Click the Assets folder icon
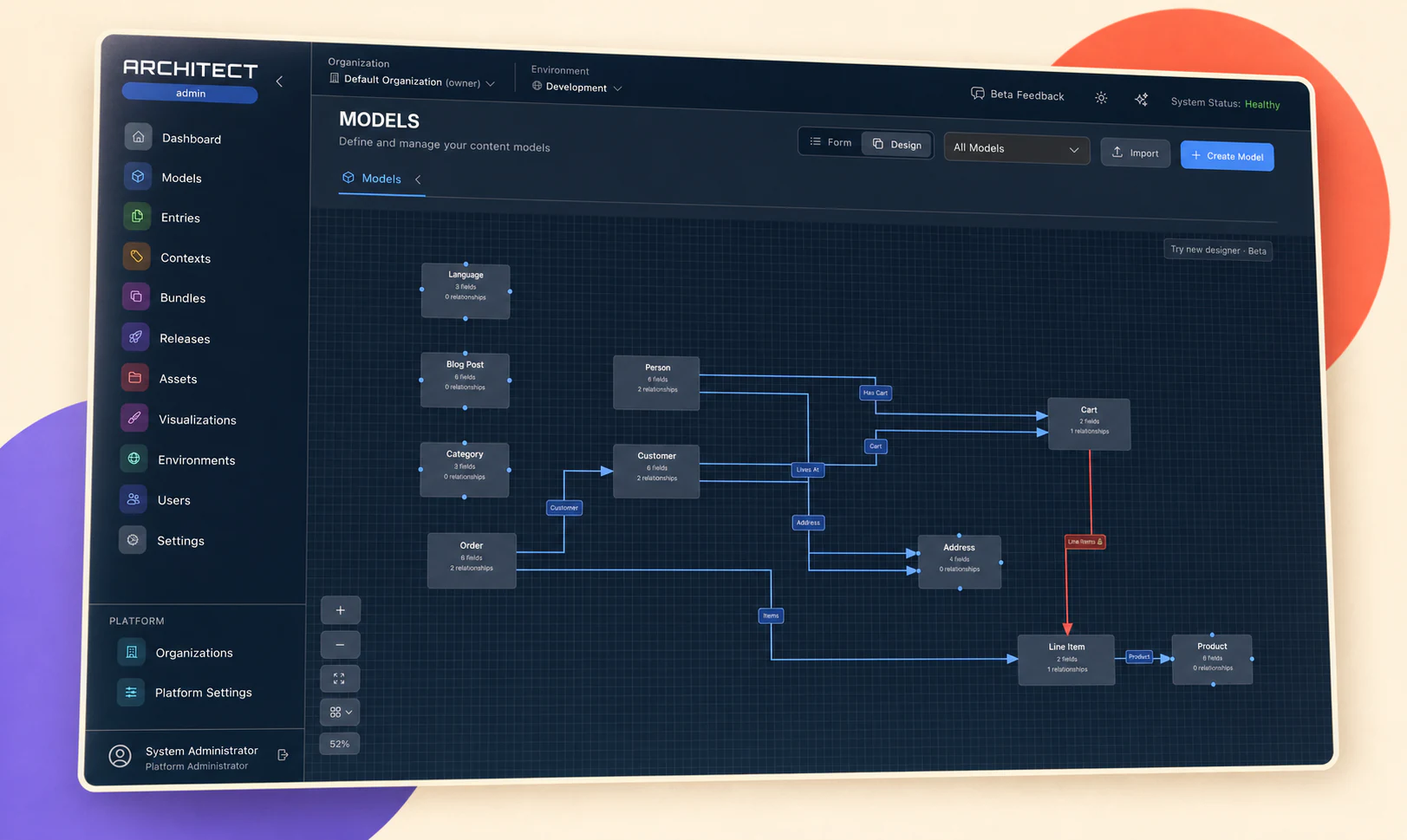This screenshot has width=1407, height=840. pos(134,378)
